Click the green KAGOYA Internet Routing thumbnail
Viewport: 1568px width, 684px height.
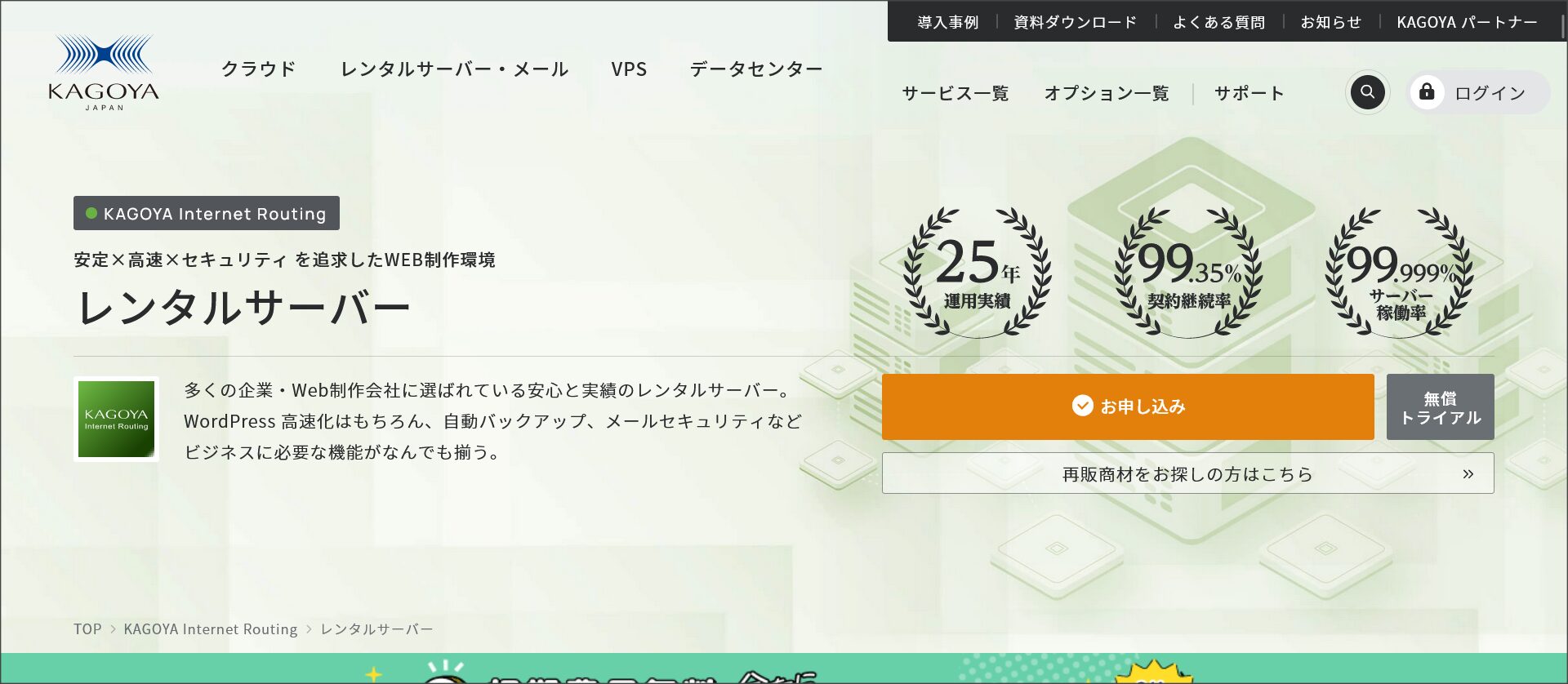116,419
